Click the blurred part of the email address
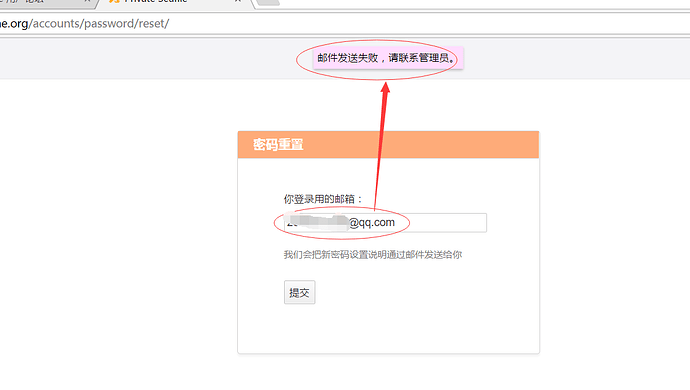This screenshot has height=390, width=690. pyautogui.click(x=316, y=222)
